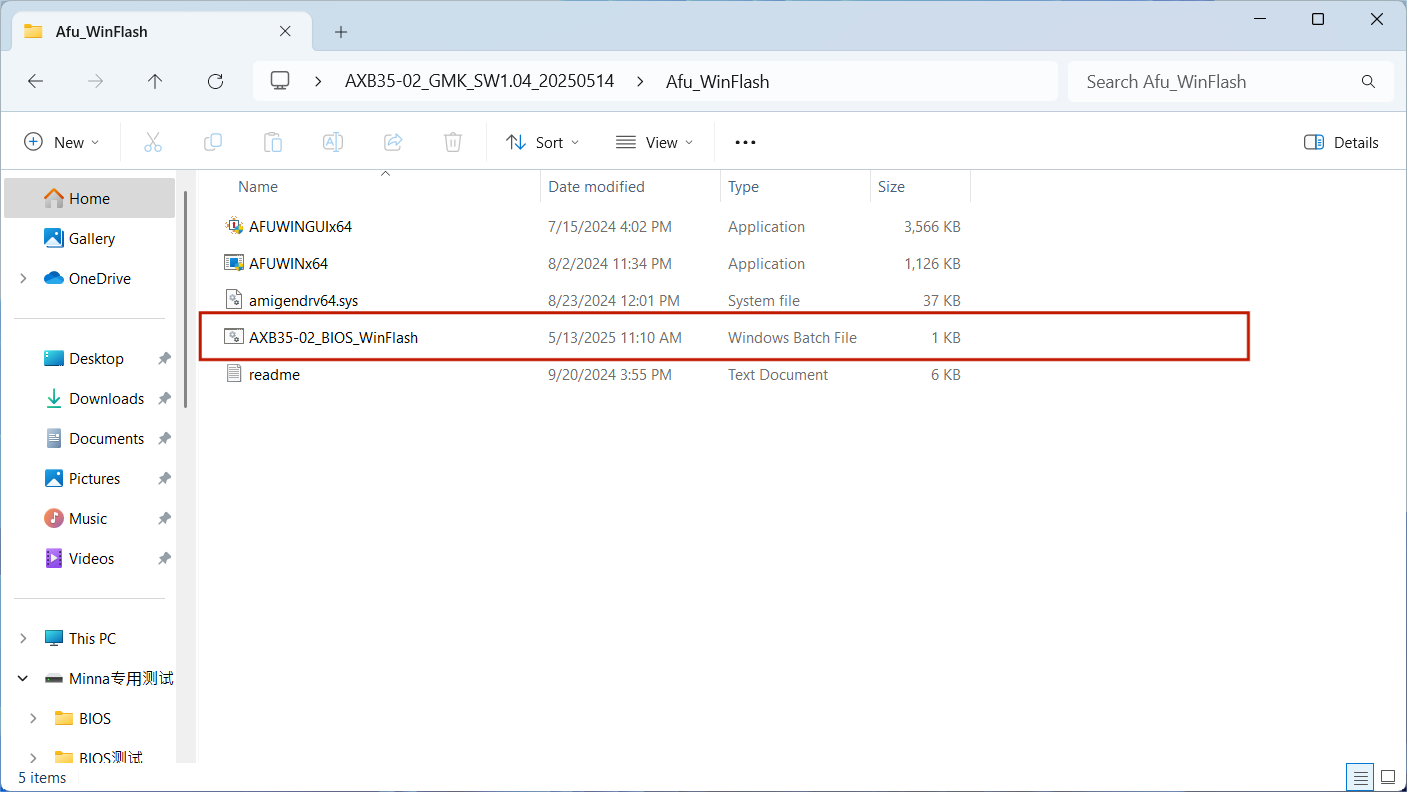This screenshot has width=1407, height=792.
Task: Unpin Videos from quick access
Action: click(x=164, y=559)
